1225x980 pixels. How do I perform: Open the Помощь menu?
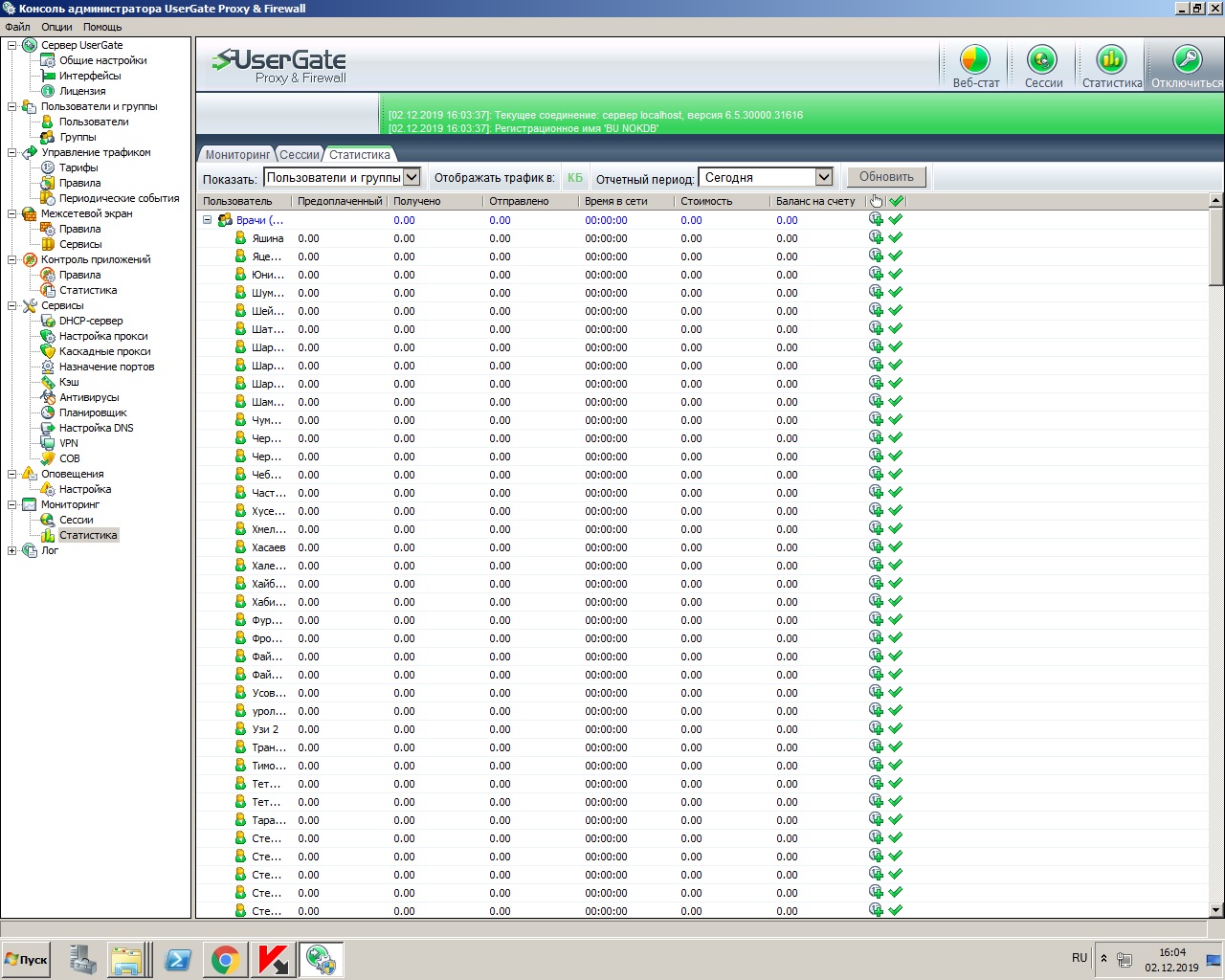(x=102, y=27)
